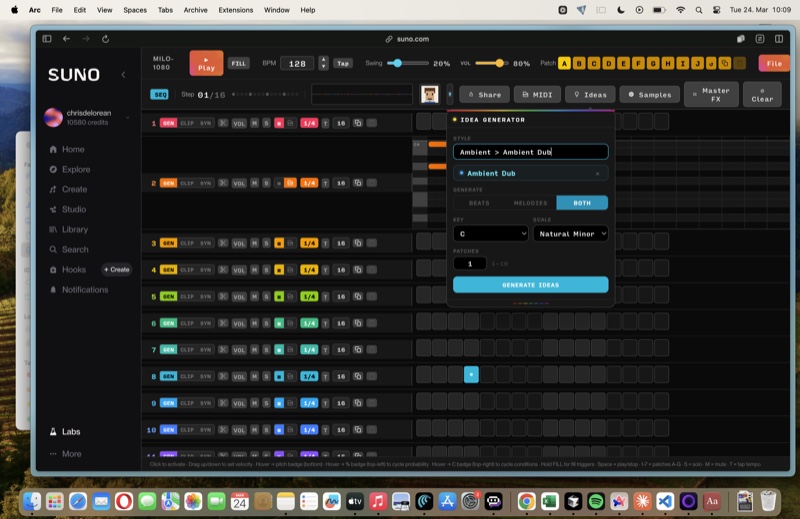Open the Master FX panel
The height and width of the screenshot is (519, 800).
pyautogui.click(x=711, y=94)
